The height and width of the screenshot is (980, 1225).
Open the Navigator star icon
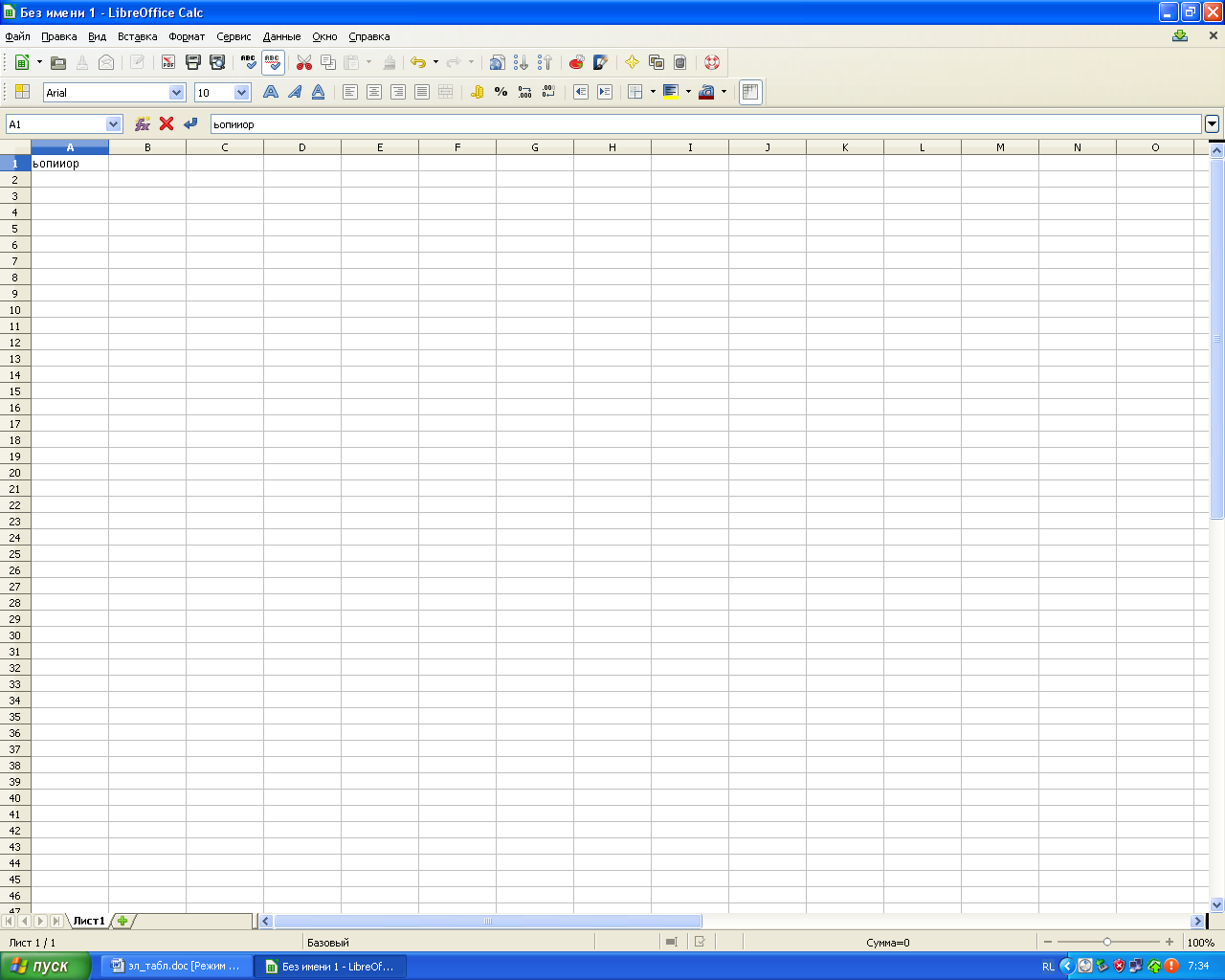point(632,62)
